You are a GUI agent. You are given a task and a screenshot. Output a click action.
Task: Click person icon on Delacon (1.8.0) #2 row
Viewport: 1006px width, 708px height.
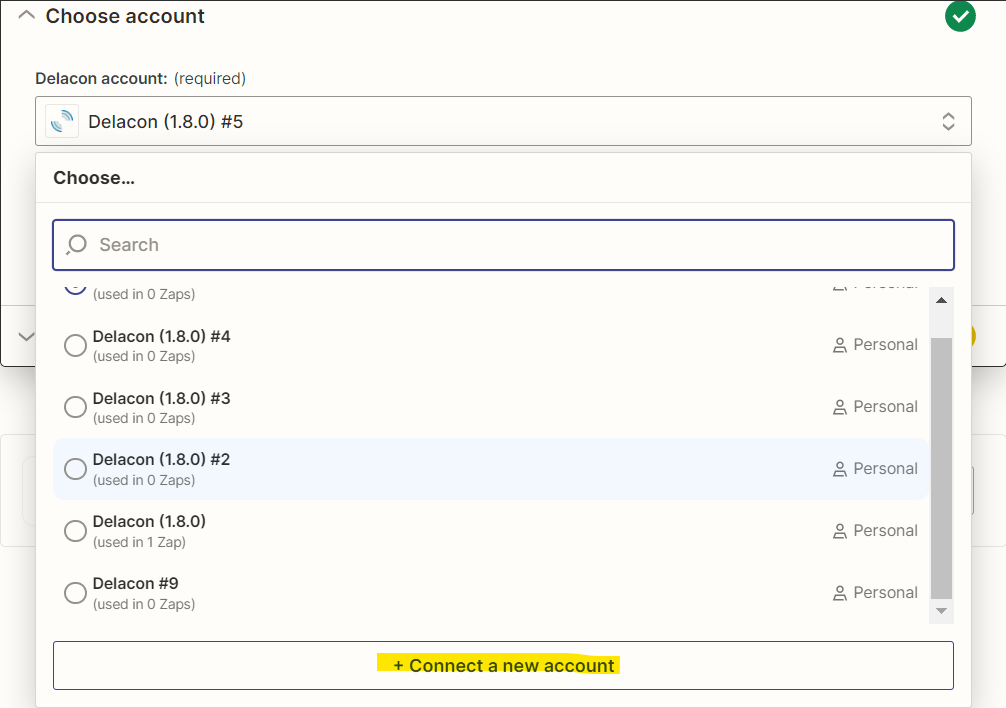(840, 469)
